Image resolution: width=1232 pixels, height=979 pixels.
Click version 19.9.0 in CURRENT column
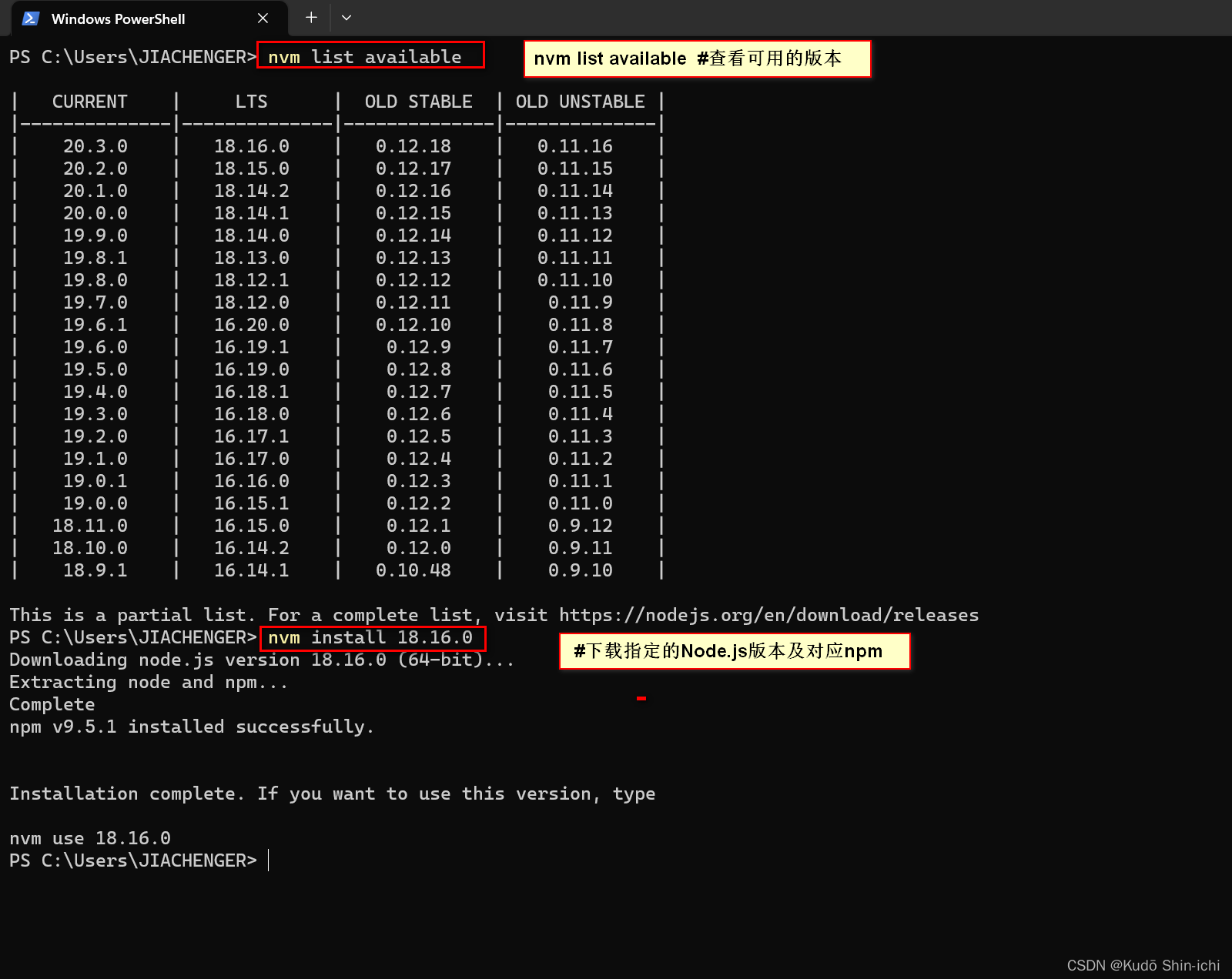click(95, 236)
